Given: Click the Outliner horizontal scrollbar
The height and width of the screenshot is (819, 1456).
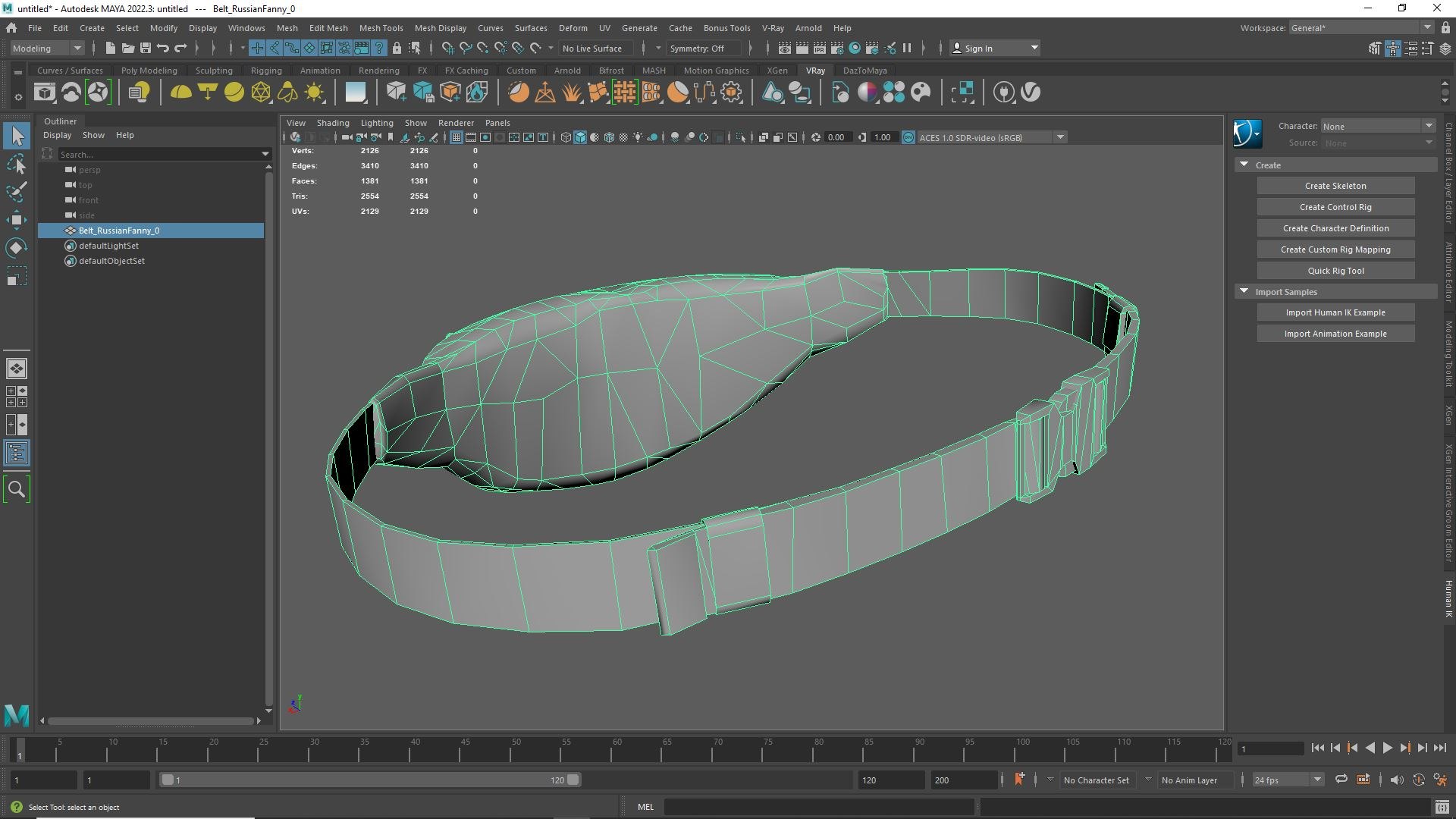Looking at the screenshot, I should click(150, 720).
